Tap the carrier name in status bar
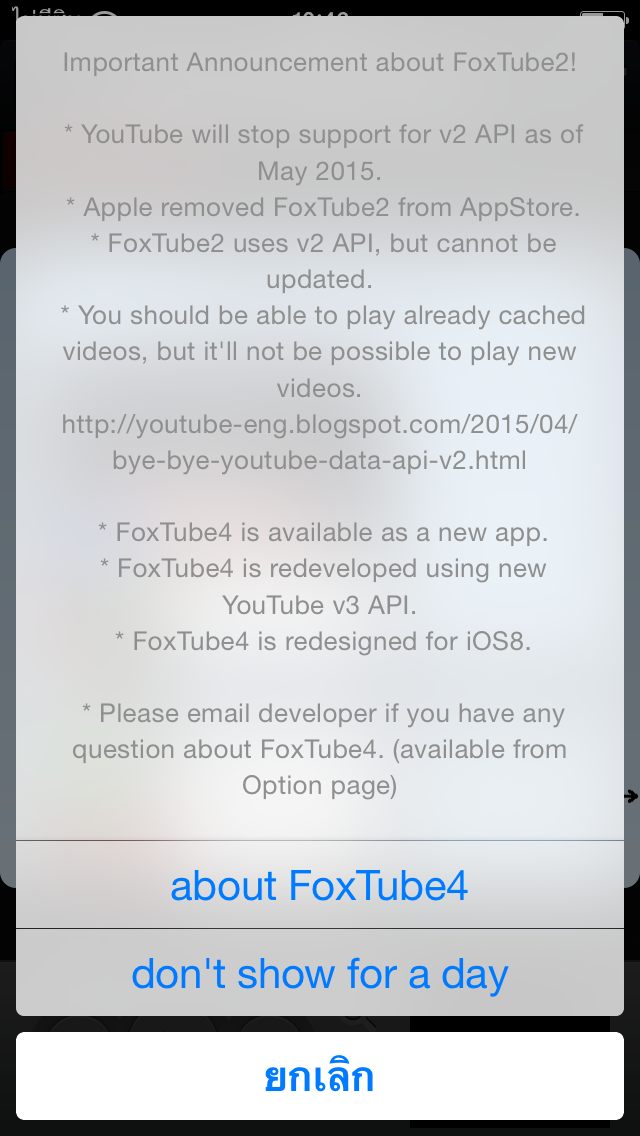Screen dimensions: 640x1136 pyautogui.click(x=46, y=14)
